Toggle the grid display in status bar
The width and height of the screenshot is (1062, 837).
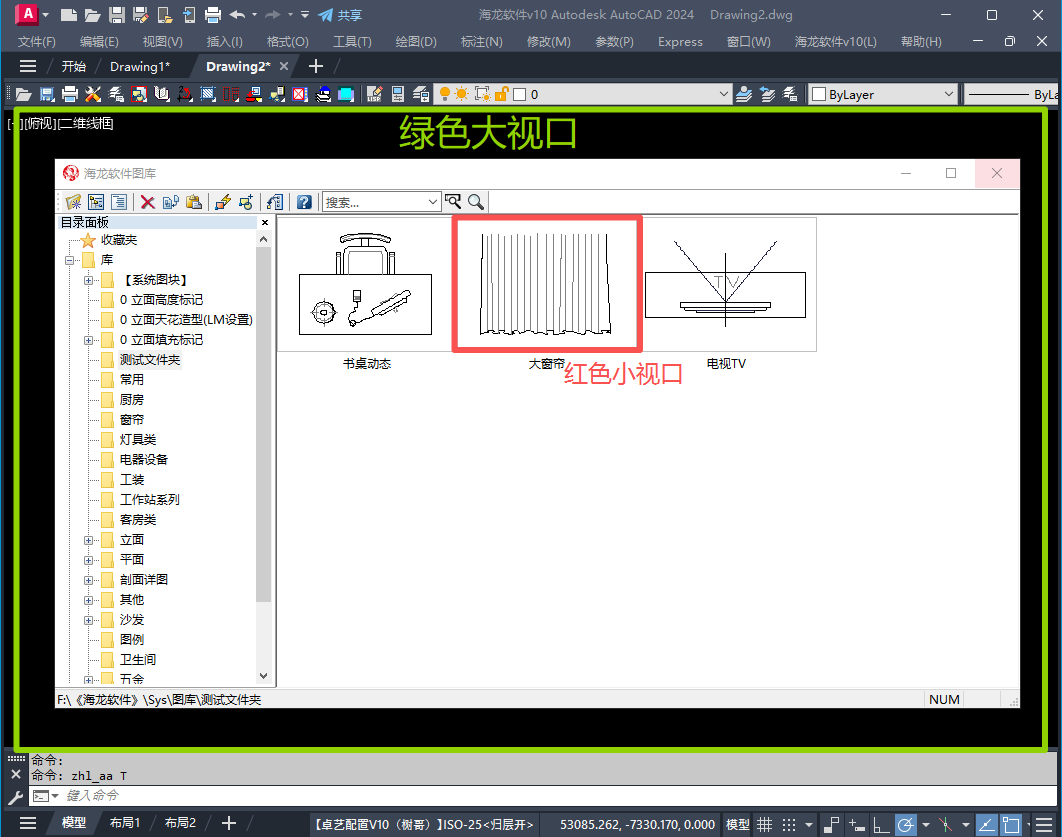pos(765,824)
